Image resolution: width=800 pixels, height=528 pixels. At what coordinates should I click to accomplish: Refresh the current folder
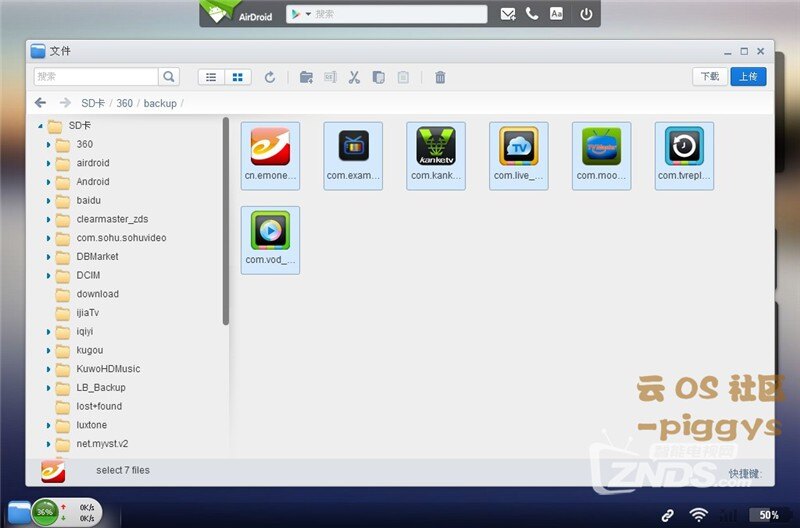point(270,77)
